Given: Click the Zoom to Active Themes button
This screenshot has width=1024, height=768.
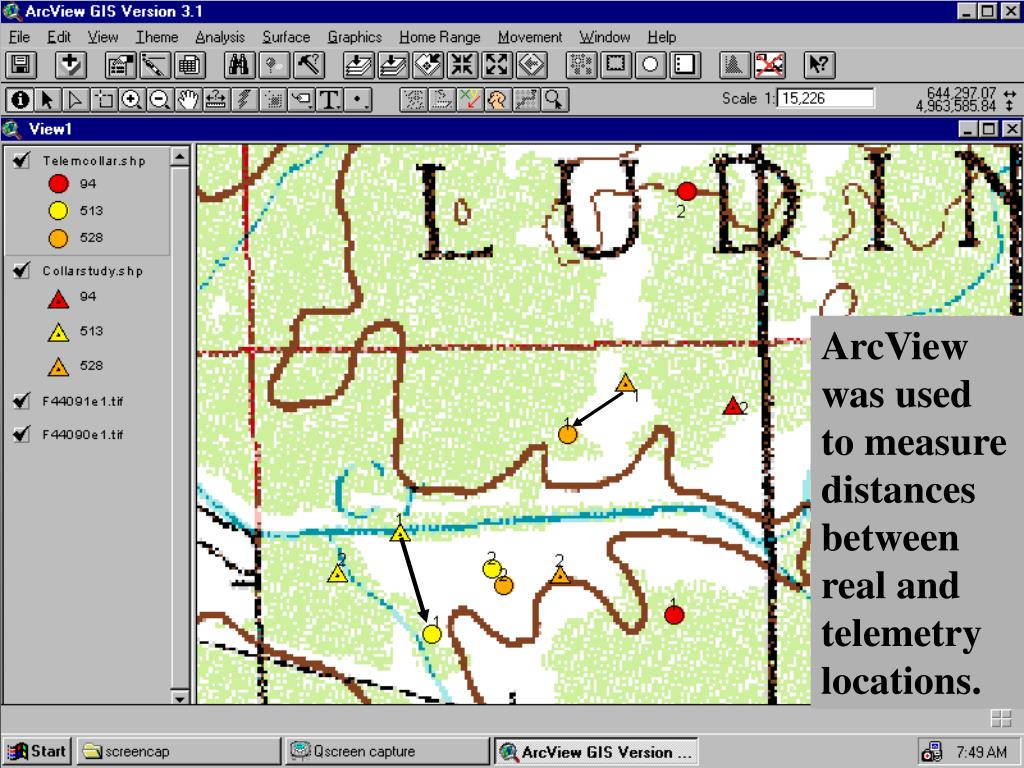Looking at the screenshot, I should [393, 65].
